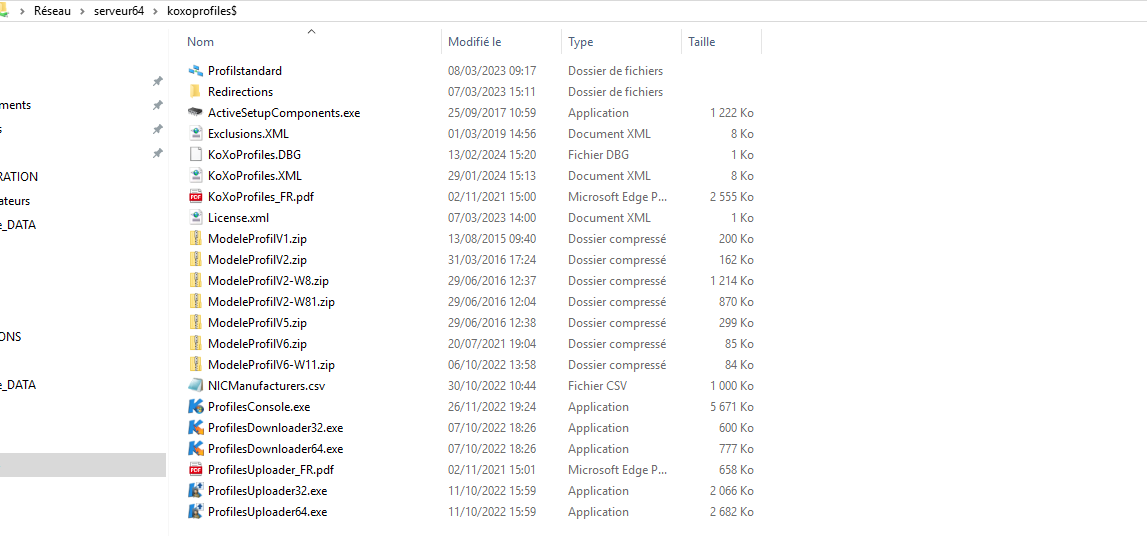Click the ModeleProfilV6-W11.zip archive icon
1147x536 pixels.
click(195, 365)
